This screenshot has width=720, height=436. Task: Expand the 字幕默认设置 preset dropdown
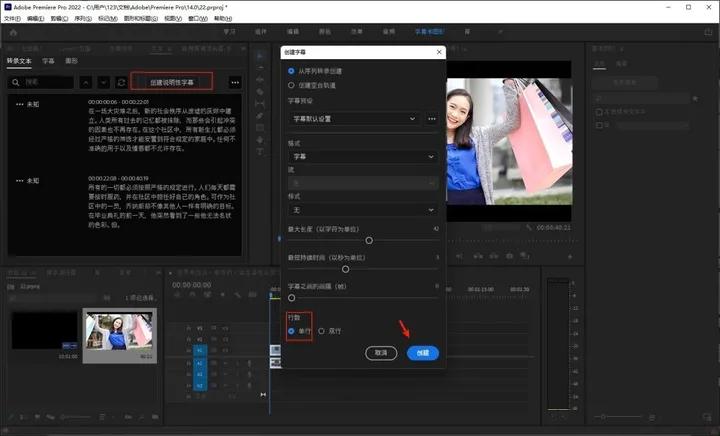(356, 119)
